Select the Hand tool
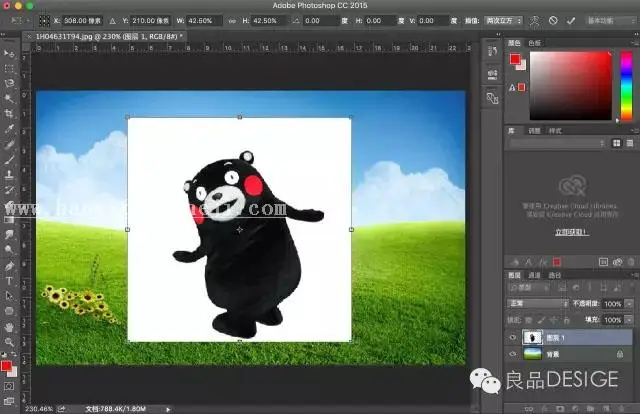This screenshot has width=640, height=414. point(9,327)
